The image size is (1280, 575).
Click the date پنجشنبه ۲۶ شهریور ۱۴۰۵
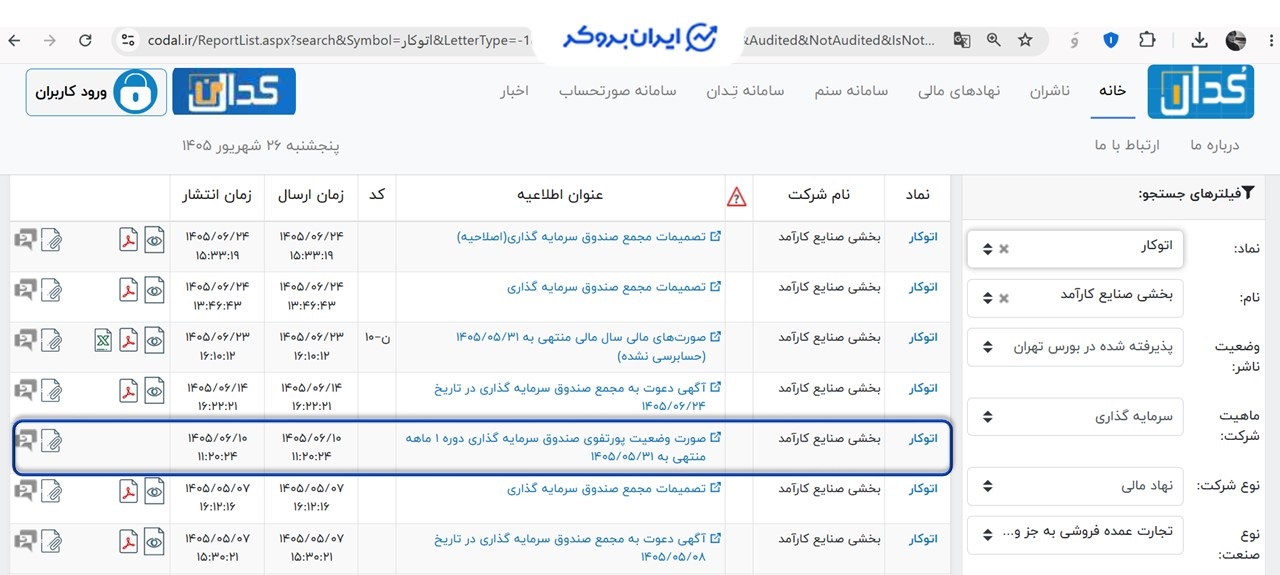tap(261, 146)
